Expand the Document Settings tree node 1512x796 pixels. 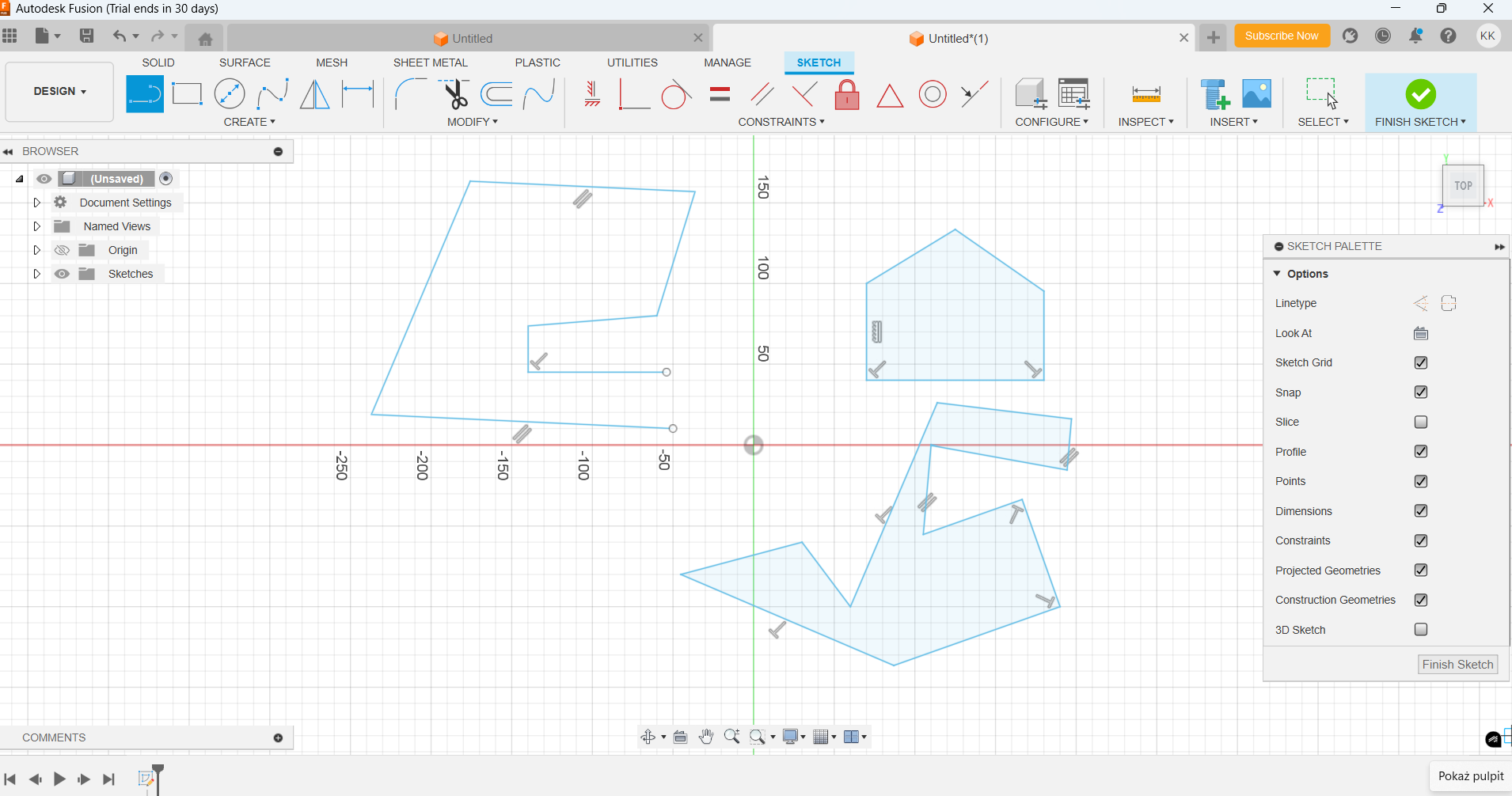(x=36, y=203)
